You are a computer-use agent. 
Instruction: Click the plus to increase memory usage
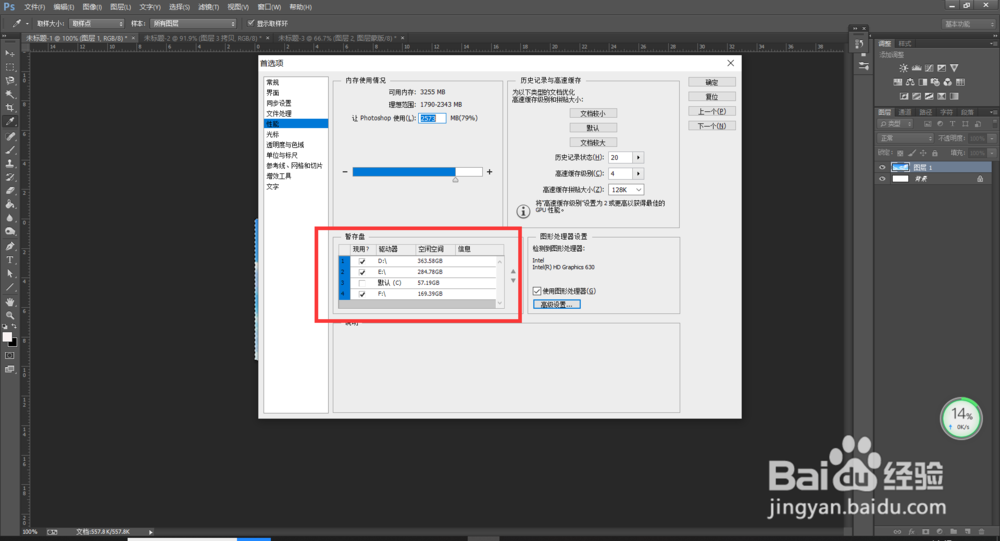(x=489, y=172)
